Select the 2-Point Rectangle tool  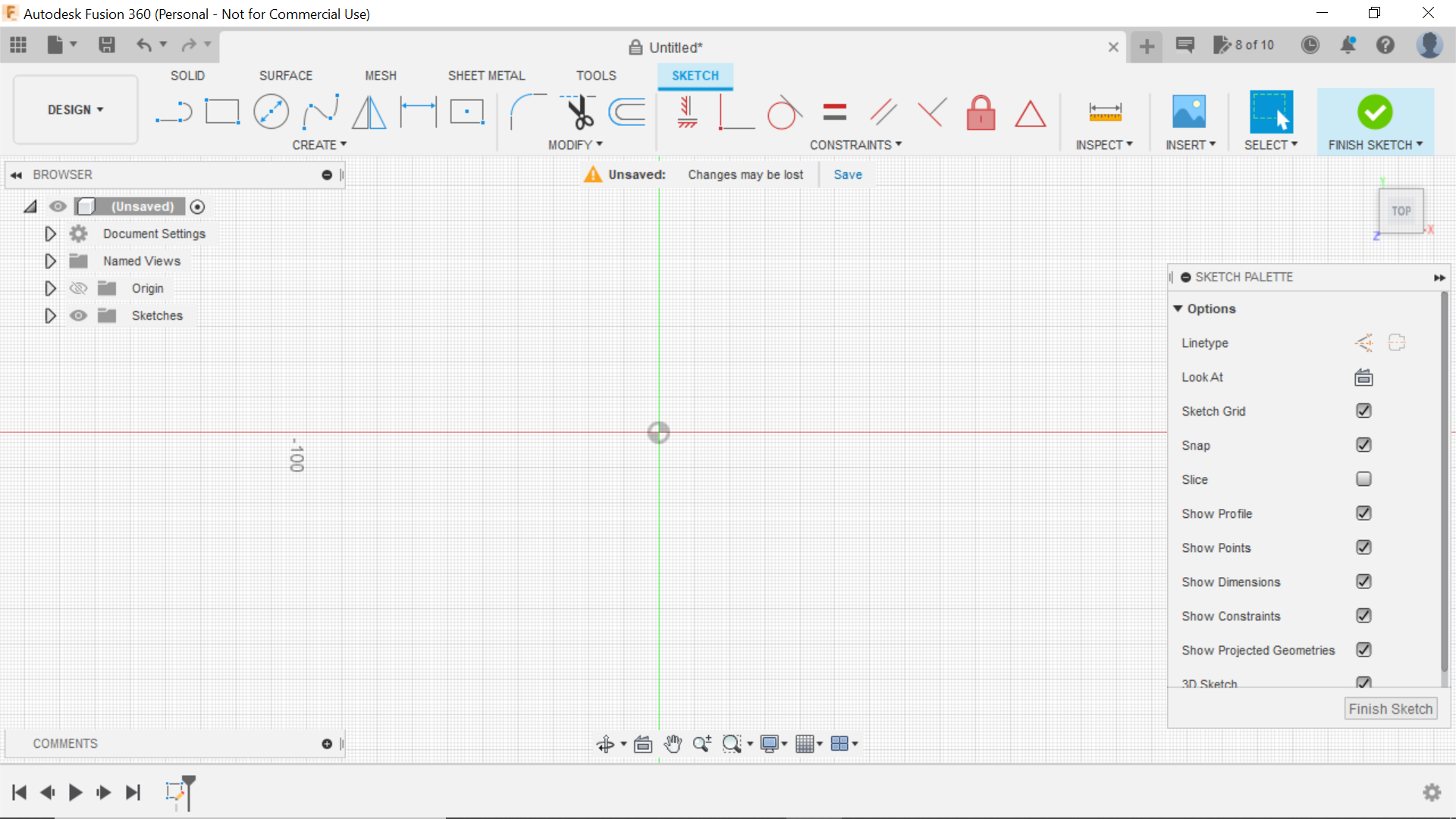(x=221, y=111)
